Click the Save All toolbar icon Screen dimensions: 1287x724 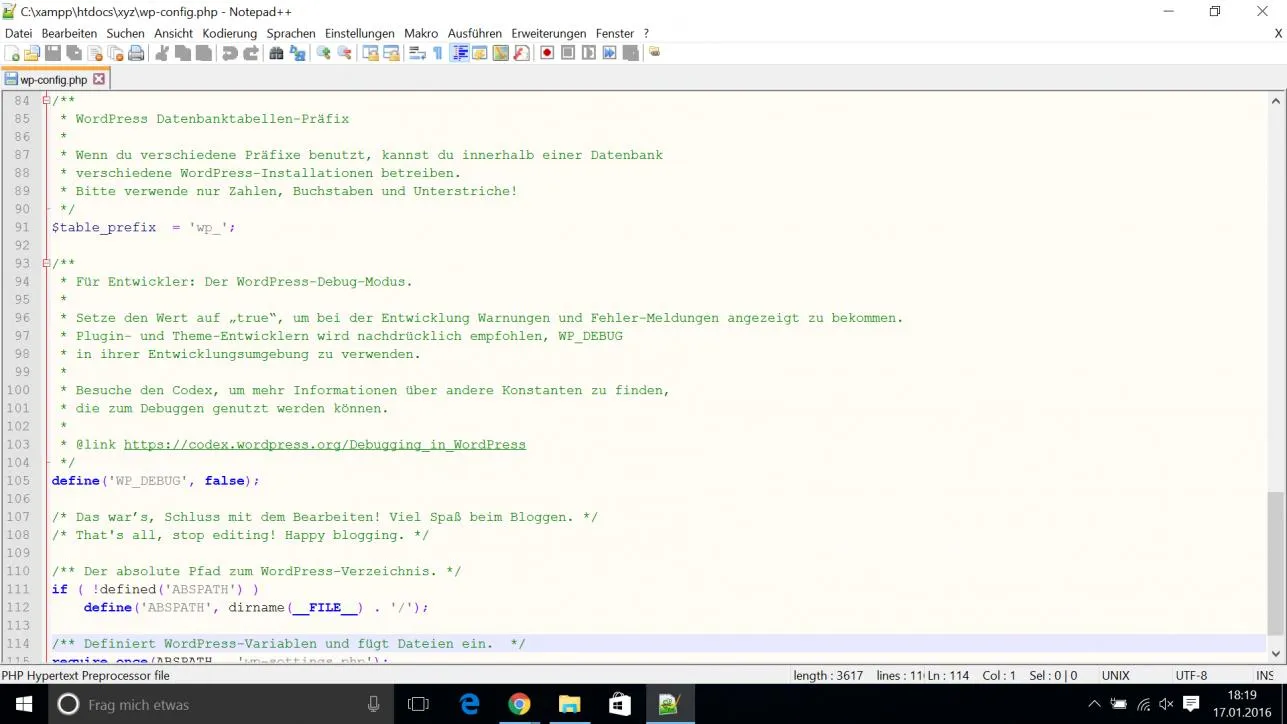click(74, 53)
